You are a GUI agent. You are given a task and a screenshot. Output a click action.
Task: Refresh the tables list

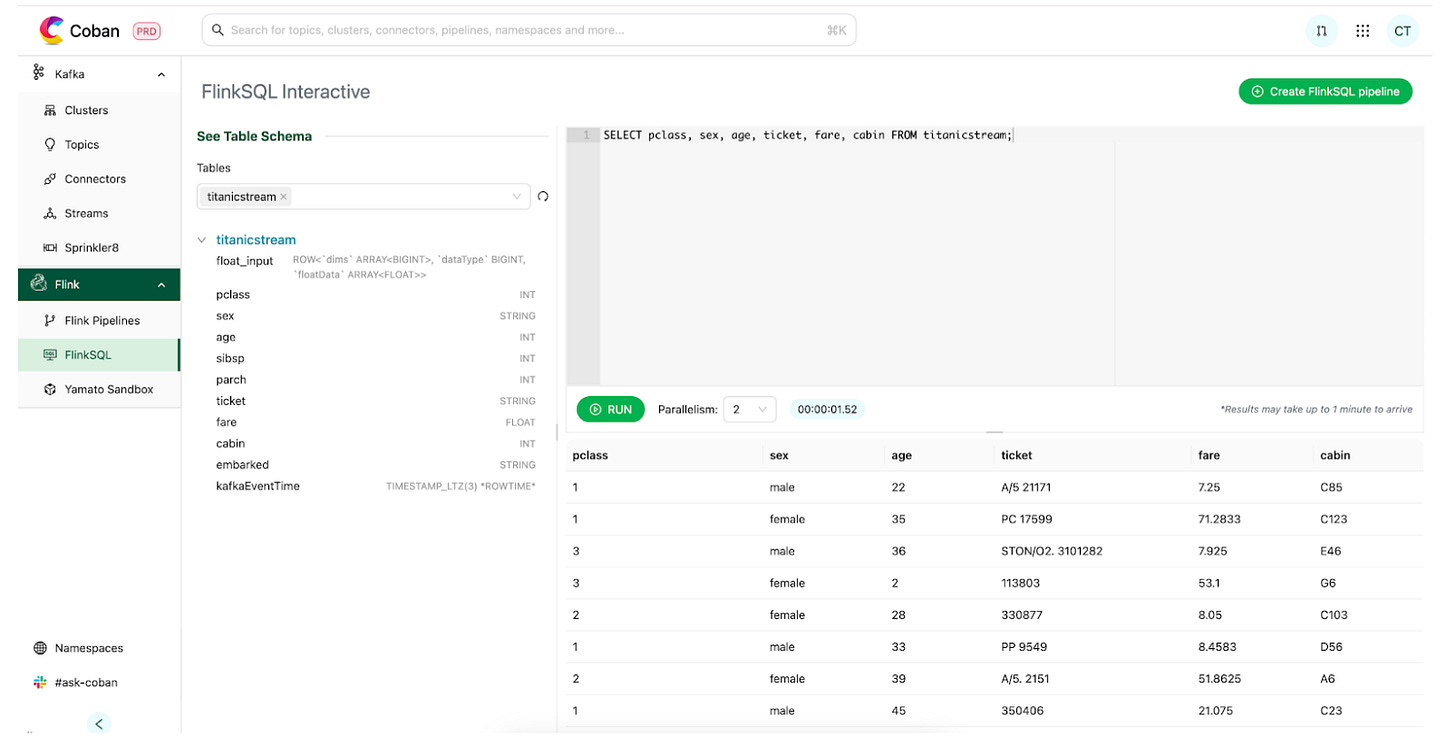tap(543, 197)
